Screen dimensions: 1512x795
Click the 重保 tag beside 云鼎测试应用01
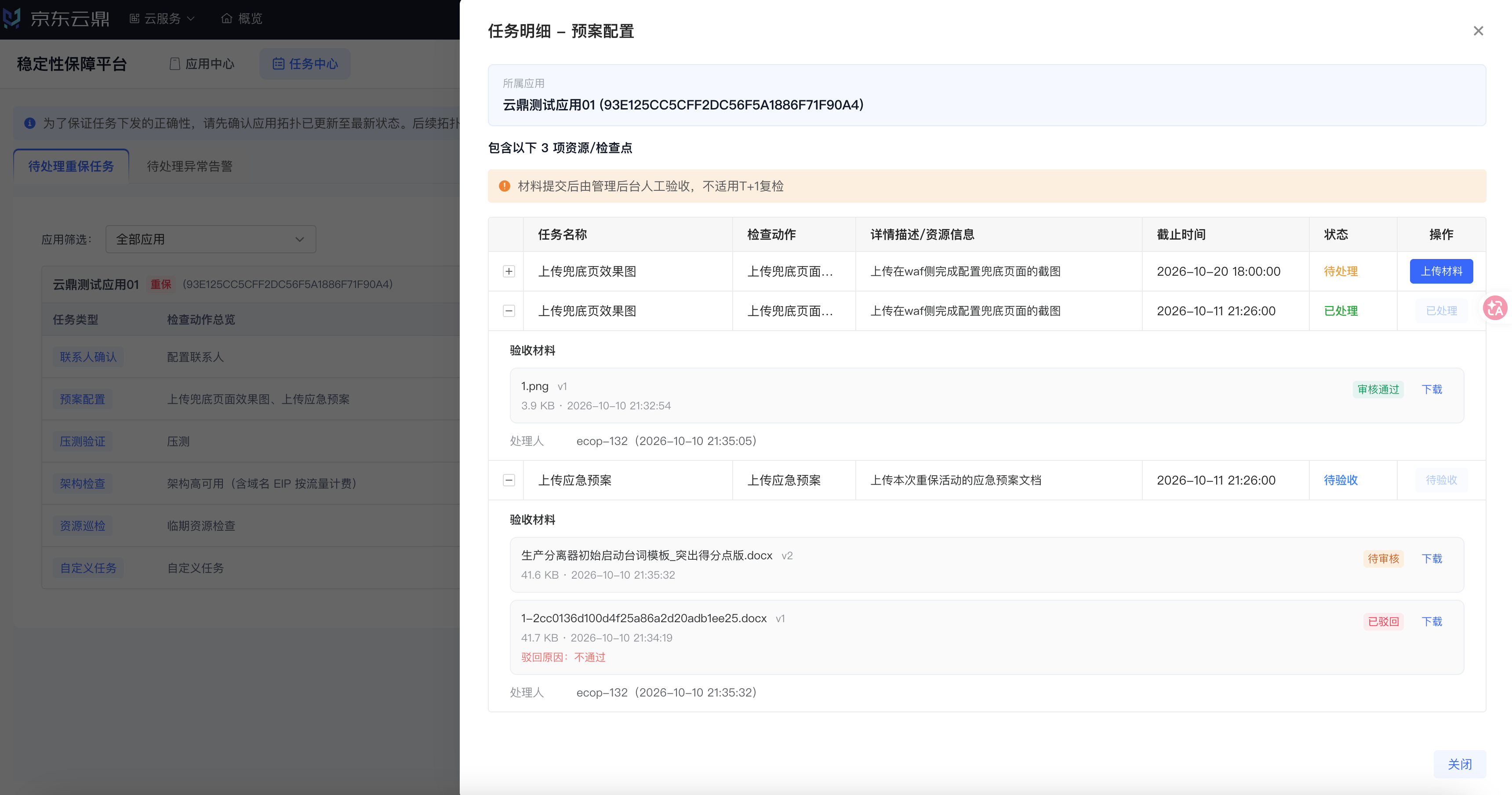click(x=161, y=285)
